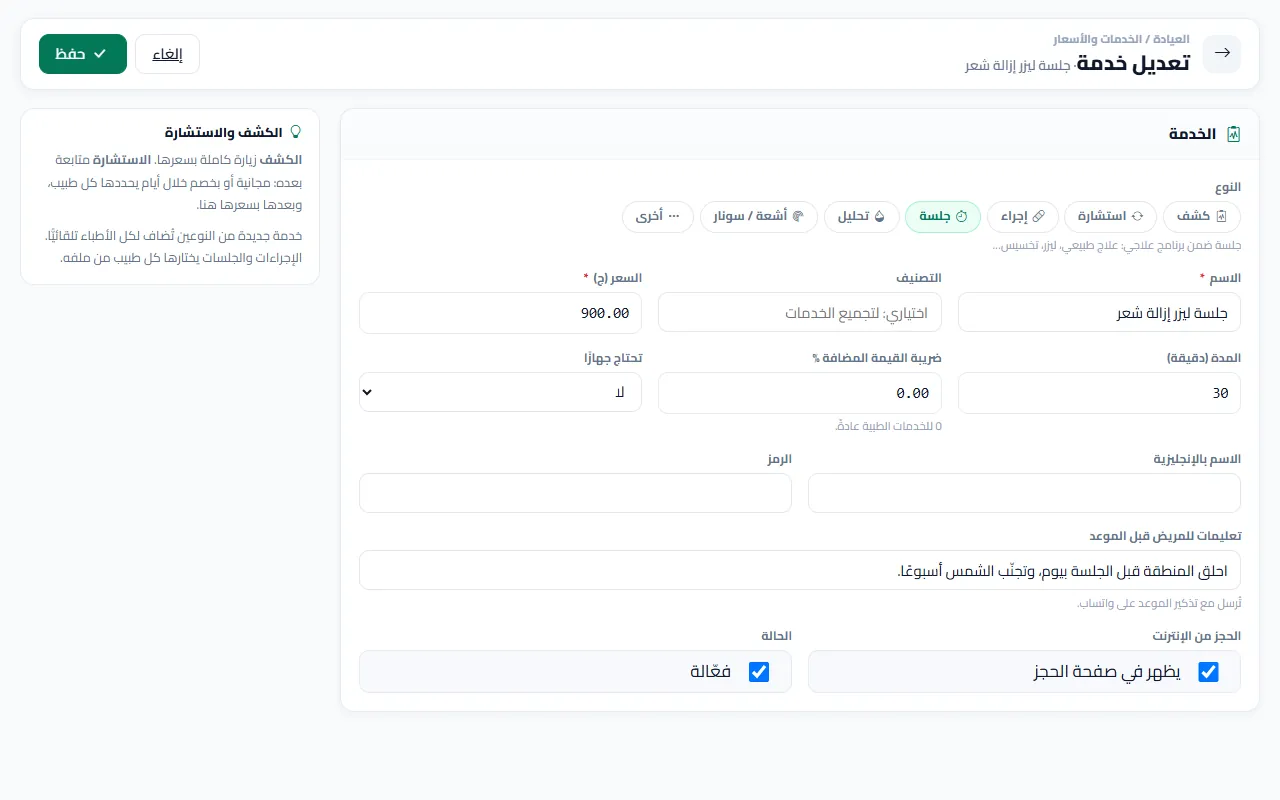Image resolution: width=1280 pixels, height=800 pixels.
Task: Click the ضريبة القيمة المضافة field
Action: 799,393
